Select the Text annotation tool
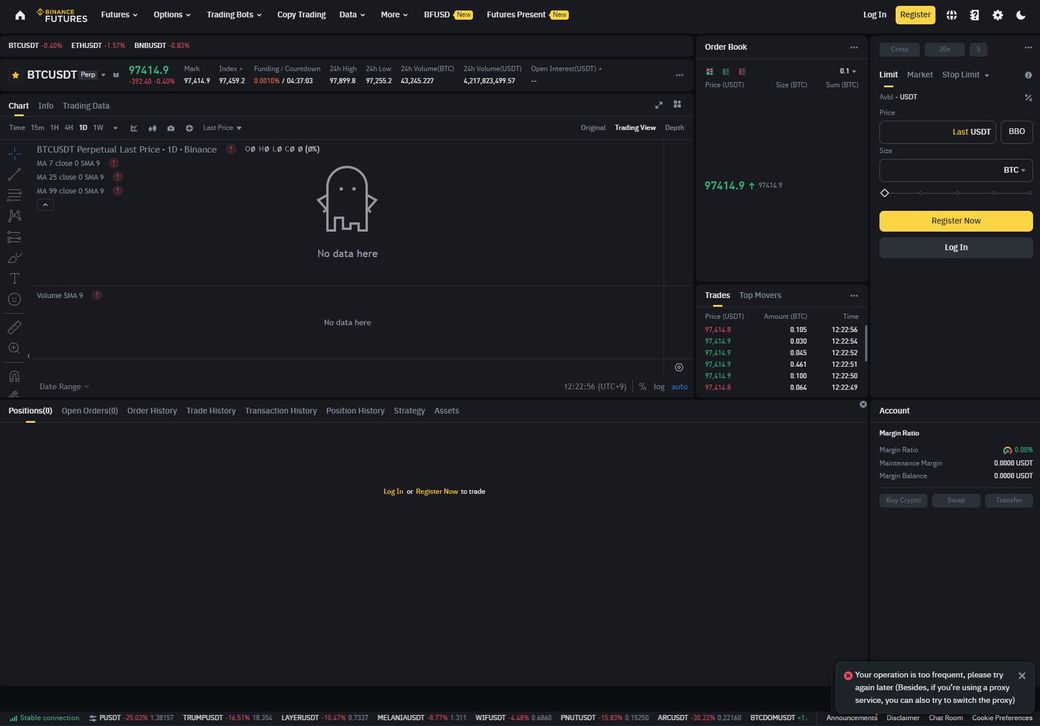The image size is (1040, 726). 14,278
